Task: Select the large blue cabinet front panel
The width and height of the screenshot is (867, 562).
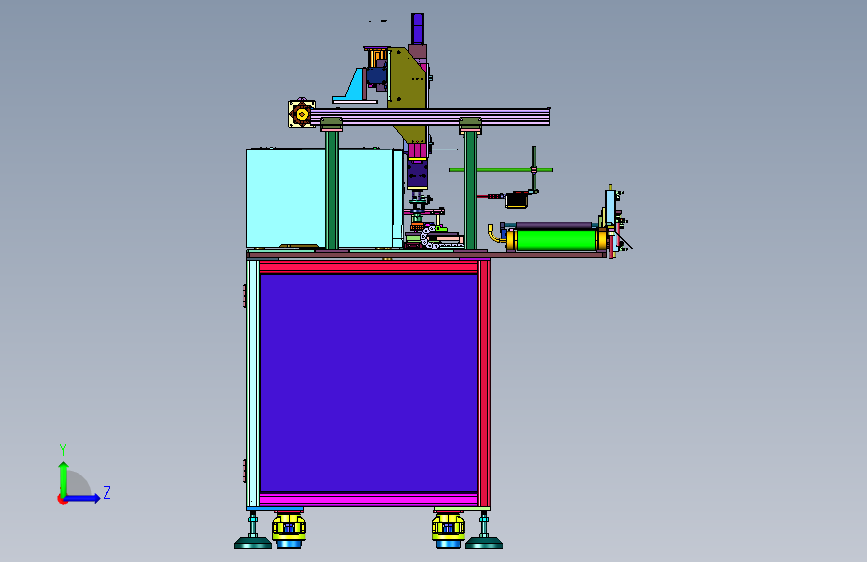Action: tap(368, 382)
